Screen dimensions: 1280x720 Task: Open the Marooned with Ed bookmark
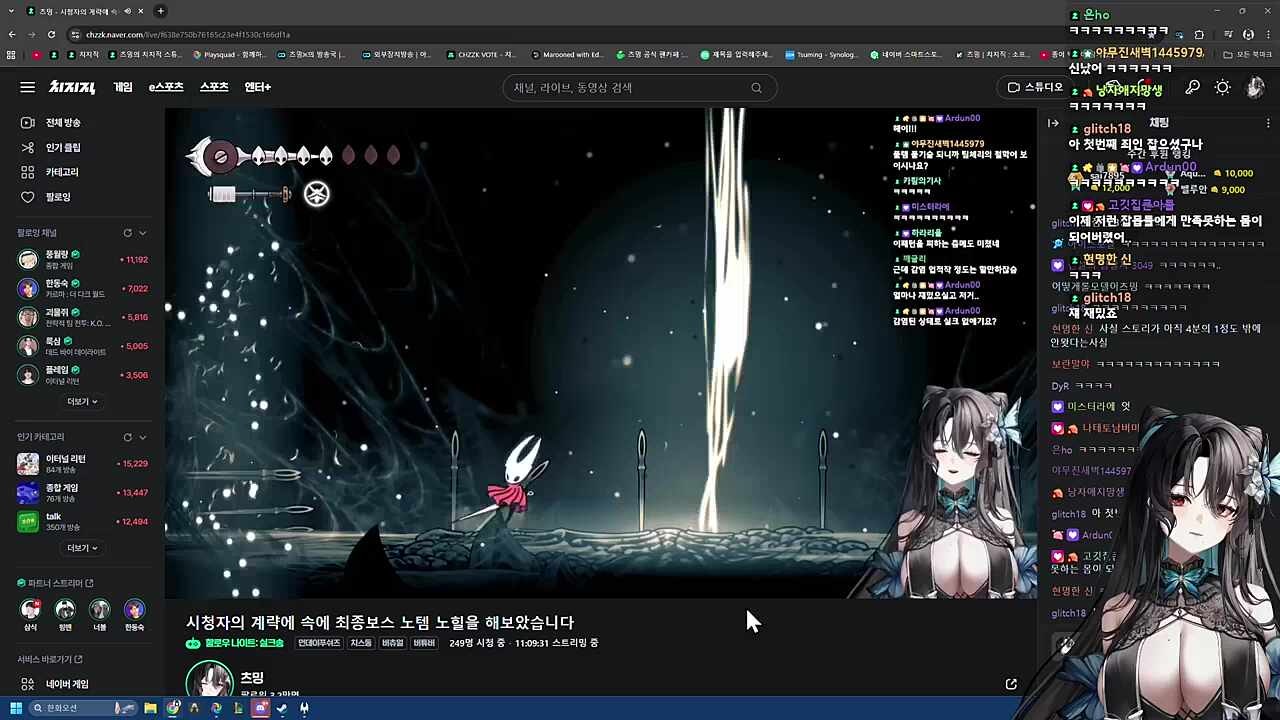point(567,55)
